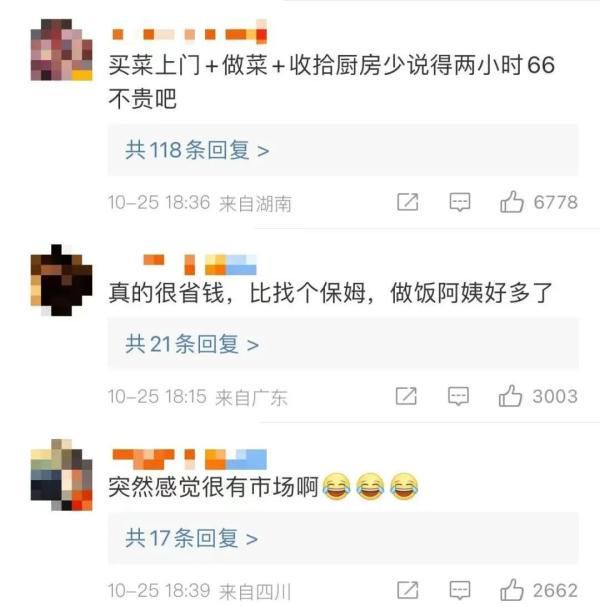Share the comment from 四川
The image size is (600, 607).
click(x=408, y=590)
